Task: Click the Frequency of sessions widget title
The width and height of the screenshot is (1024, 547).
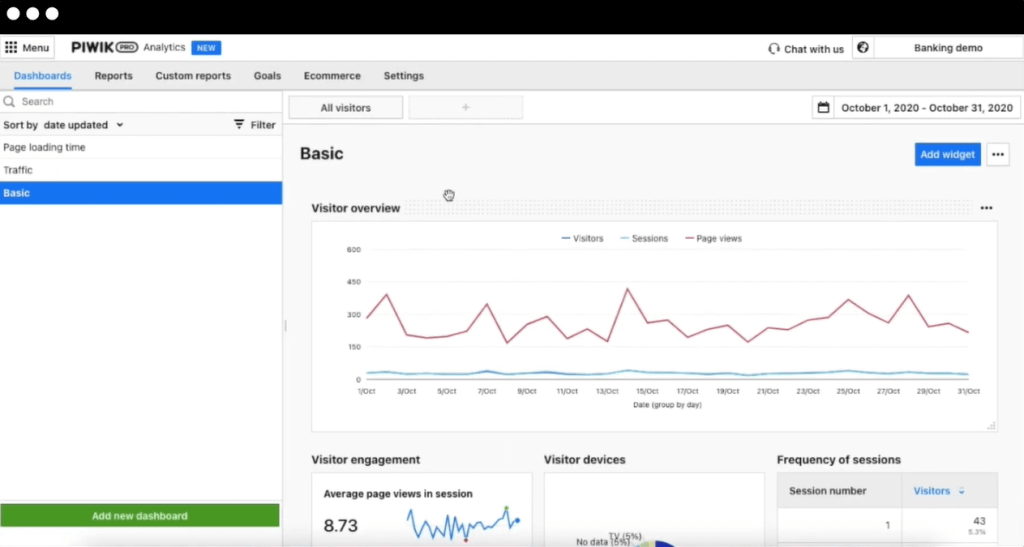Action: (x=839, y=460)
